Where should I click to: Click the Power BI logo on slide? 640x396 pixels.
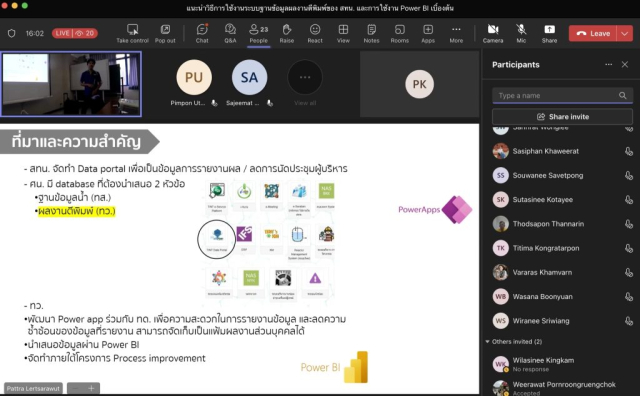(334, 367)
